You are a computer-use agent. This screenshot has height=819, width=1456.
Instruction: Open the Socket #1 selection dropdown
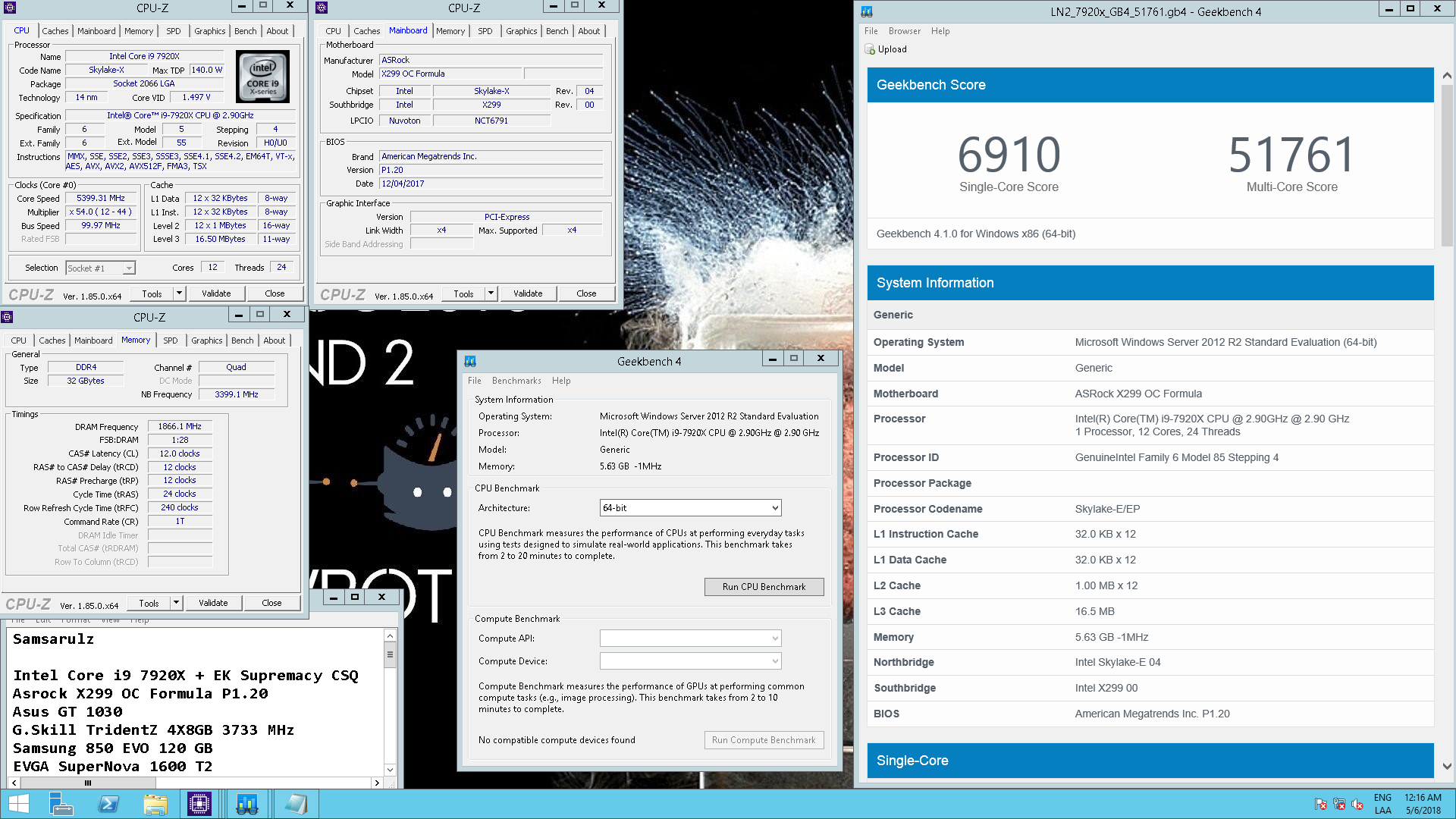(100, 268)
